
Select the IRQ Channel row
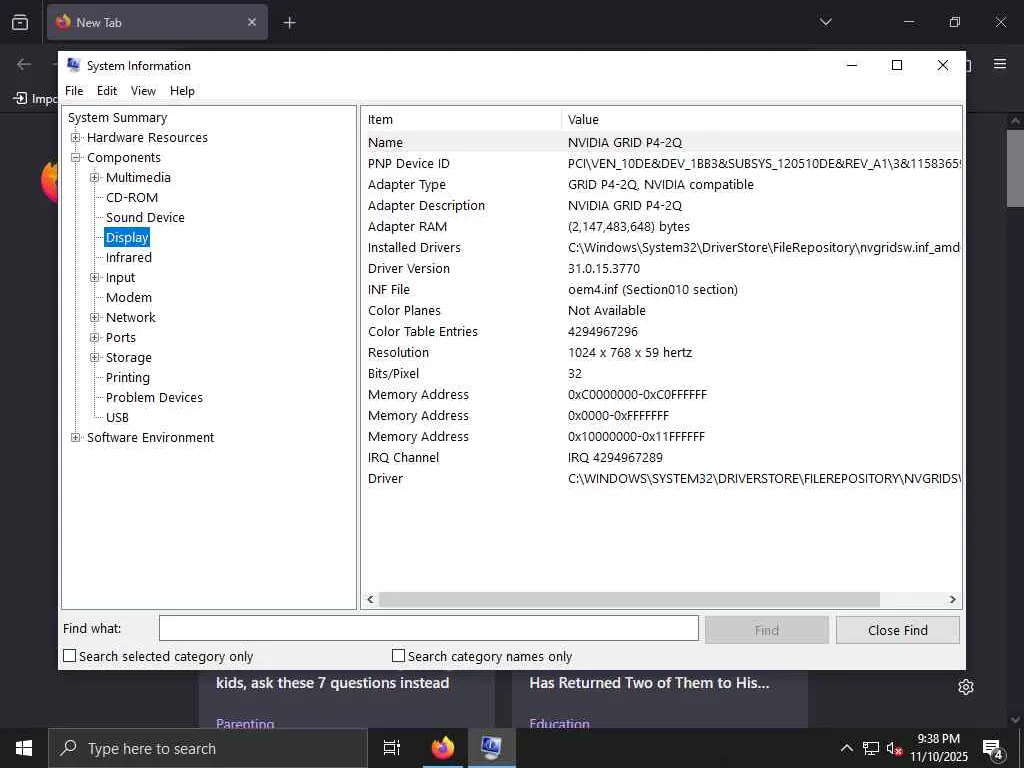tap(661, 457)
